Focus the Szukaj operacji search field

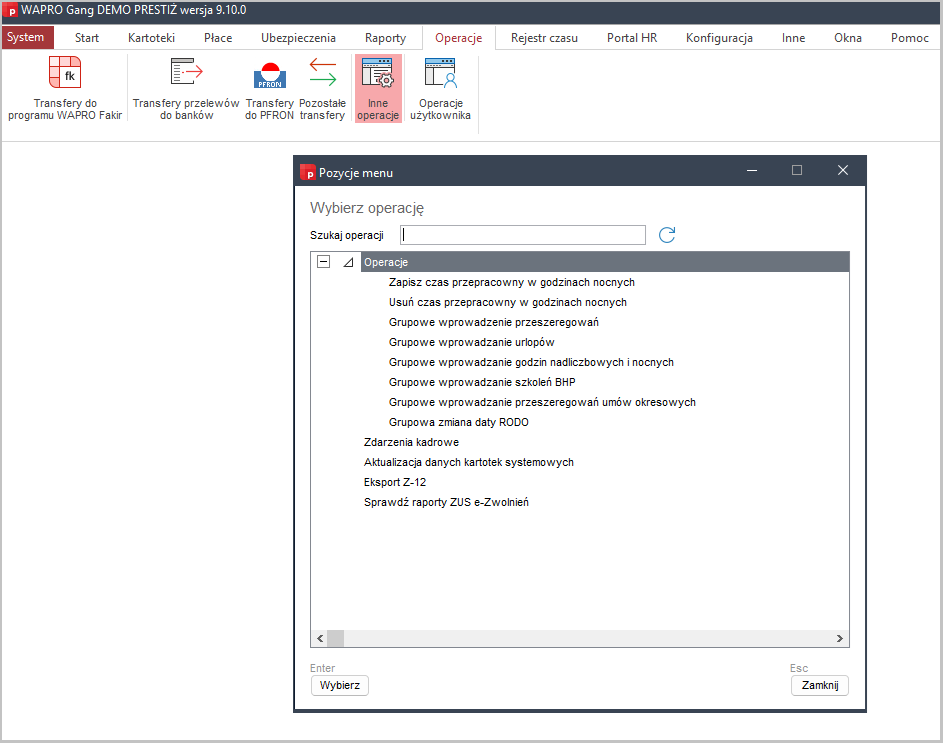click(x=523, y=235)
